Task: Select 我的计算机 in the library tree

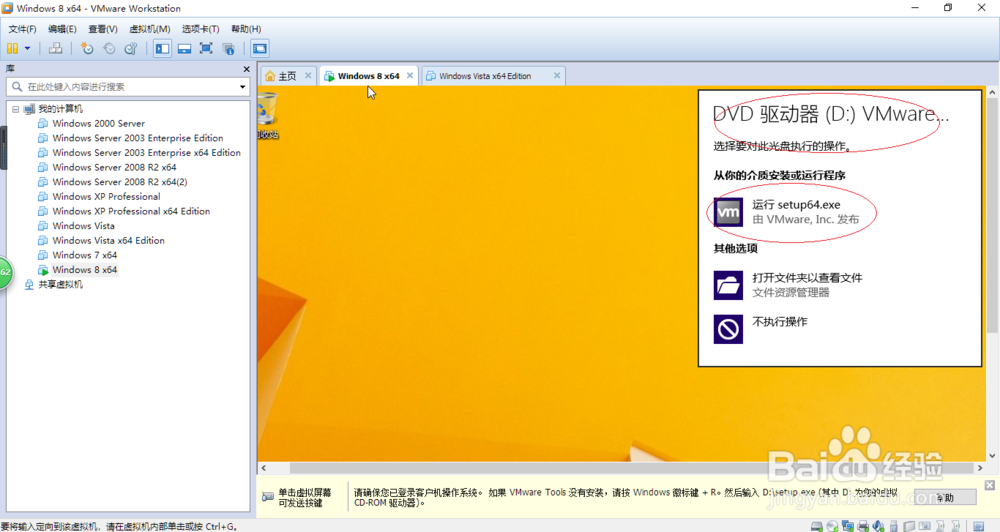Action: click(61, 109)
